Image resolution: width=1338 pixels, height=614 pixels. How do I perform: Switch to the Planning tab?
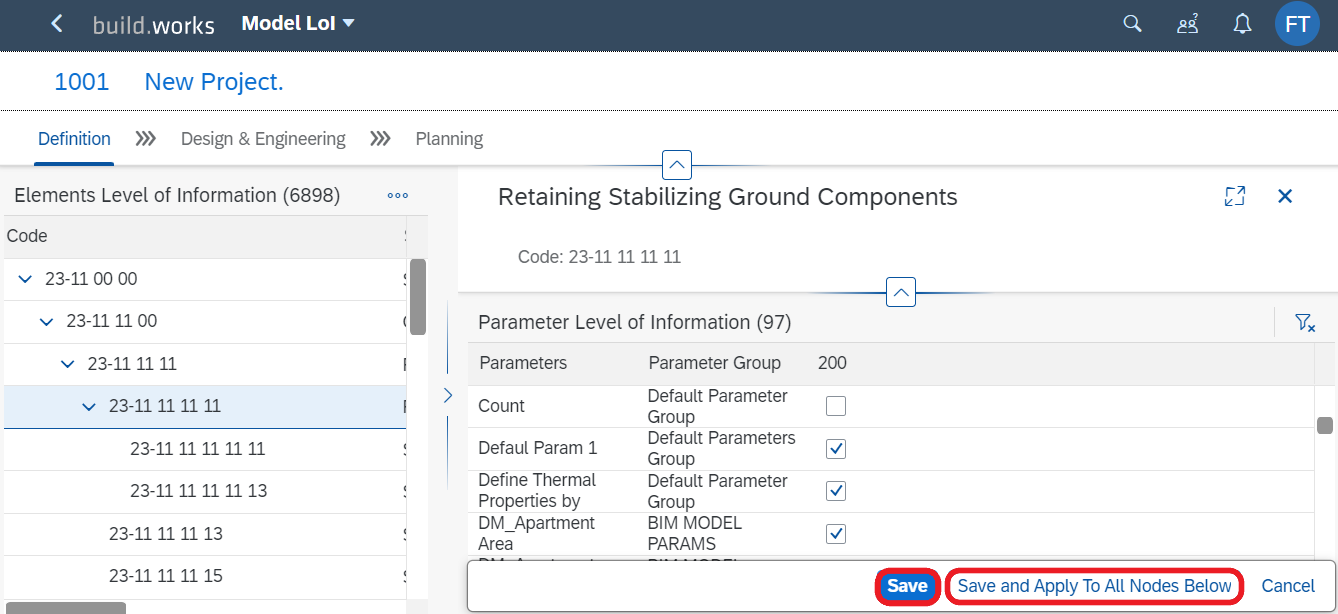[x=449, y=139]
